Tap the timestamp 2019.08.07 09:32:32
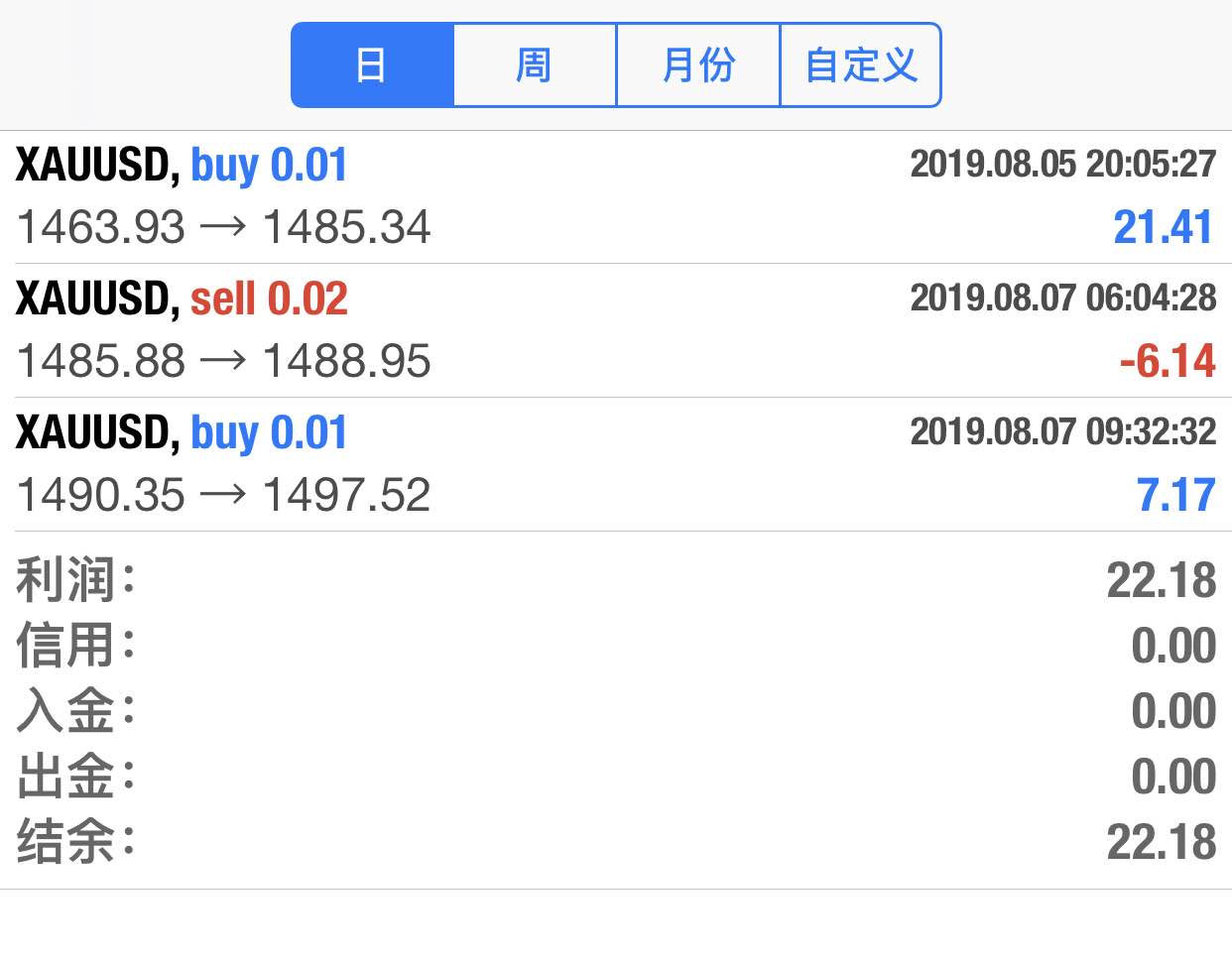Image resolution: width=1232 pixels, height=964 pixels. point(1063,431)
